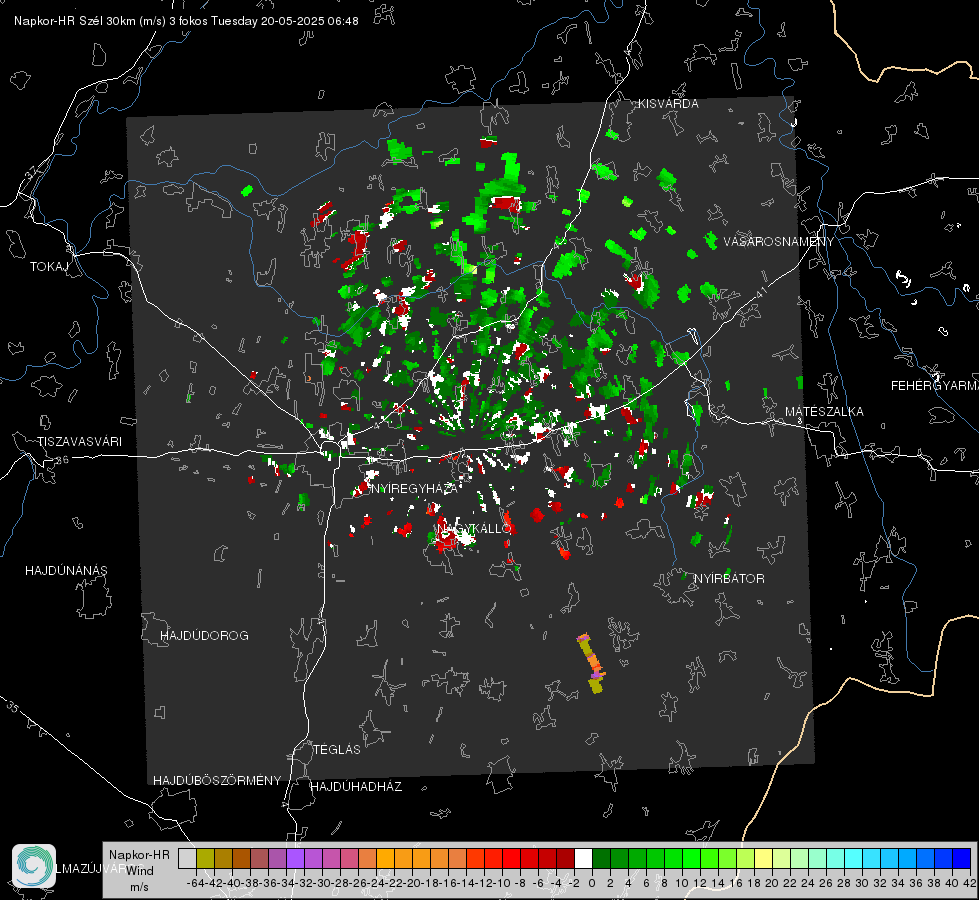Viewport: 979px width, 900px height.
Task: Click the HAJDÚBÖSZÖRMÉNY label
Action: point(217,780)
